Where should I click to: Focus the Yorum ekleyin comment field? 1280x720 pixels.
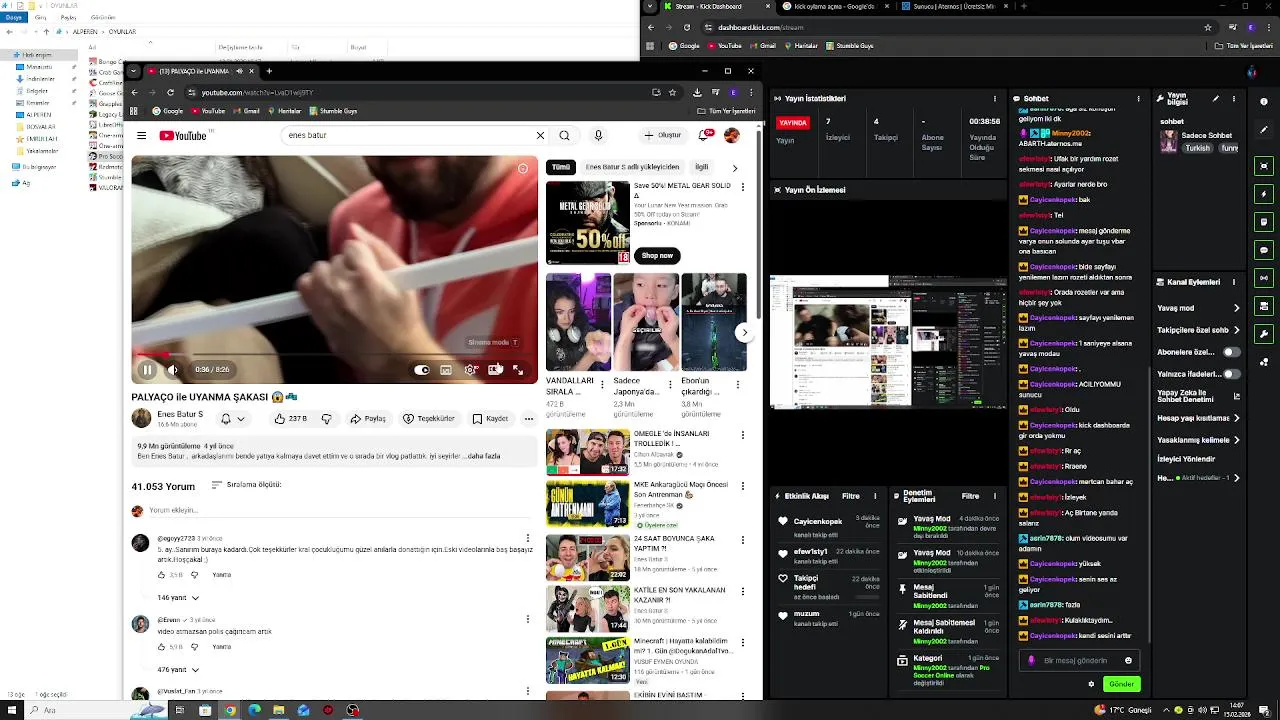pos(338,510)
